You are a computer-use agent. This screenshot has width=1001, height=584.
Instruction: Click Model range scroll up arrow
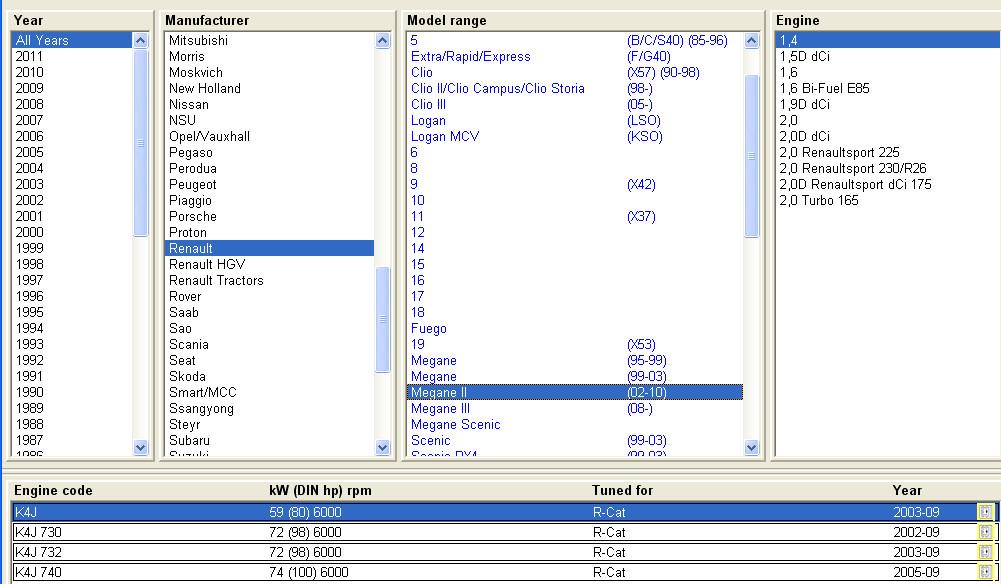(x=752, y=41)
